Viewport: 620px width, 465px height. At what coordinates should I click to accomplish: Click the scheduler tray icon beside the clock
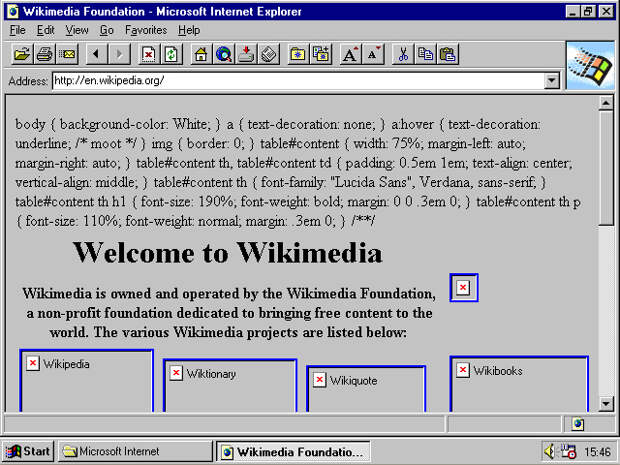569,451
